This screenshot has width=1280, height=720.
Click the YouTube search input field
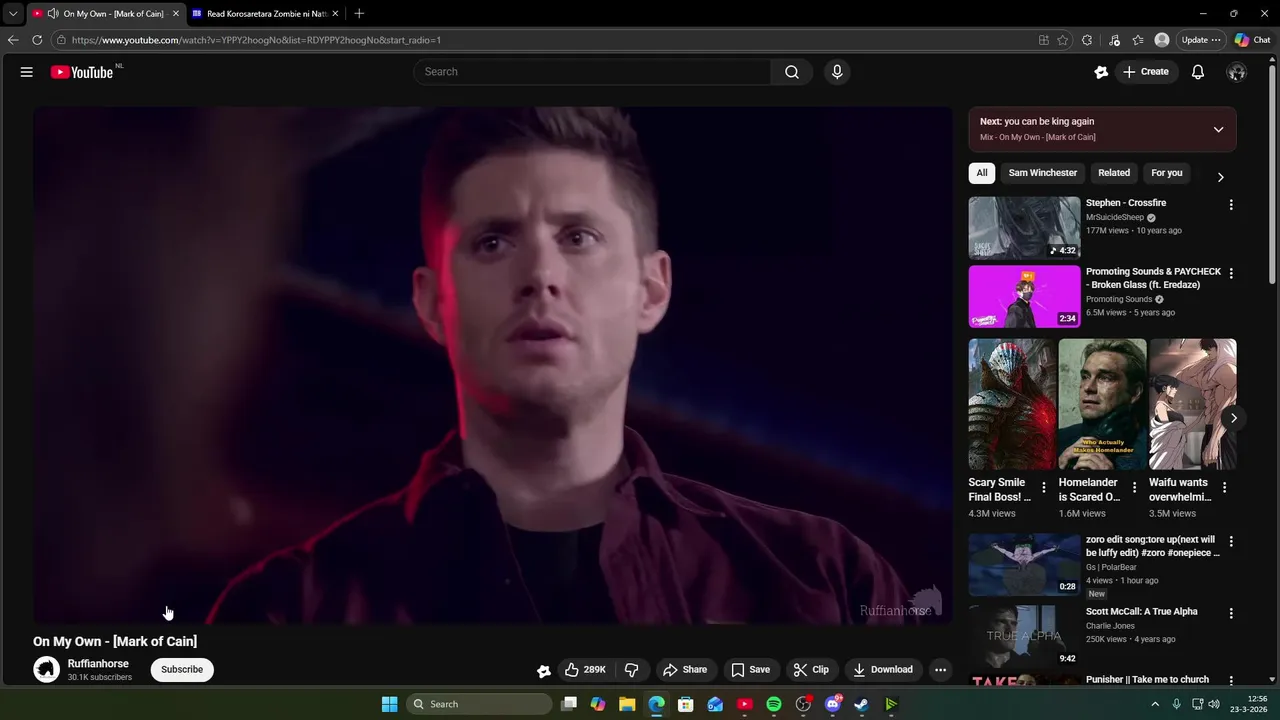point(592,72)
